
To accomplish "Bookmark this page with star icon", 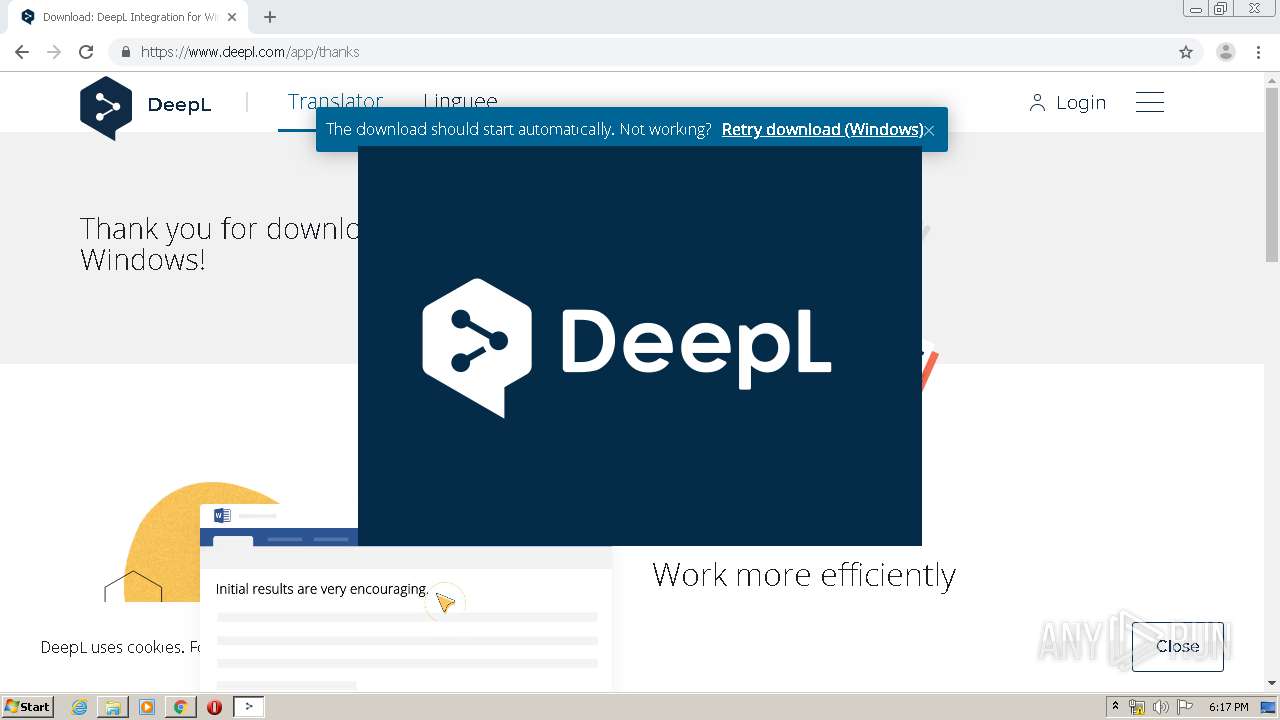I will click(1186, 52).
